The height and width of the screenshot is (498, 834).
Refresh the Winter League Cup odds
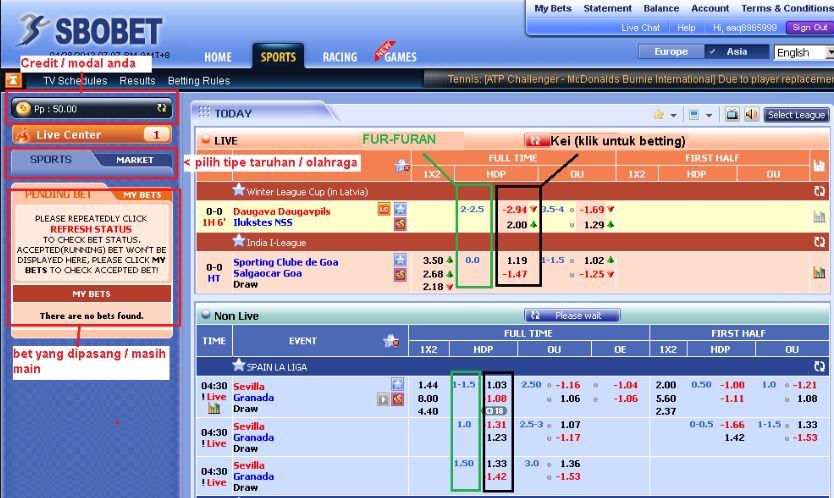(819, 191)
